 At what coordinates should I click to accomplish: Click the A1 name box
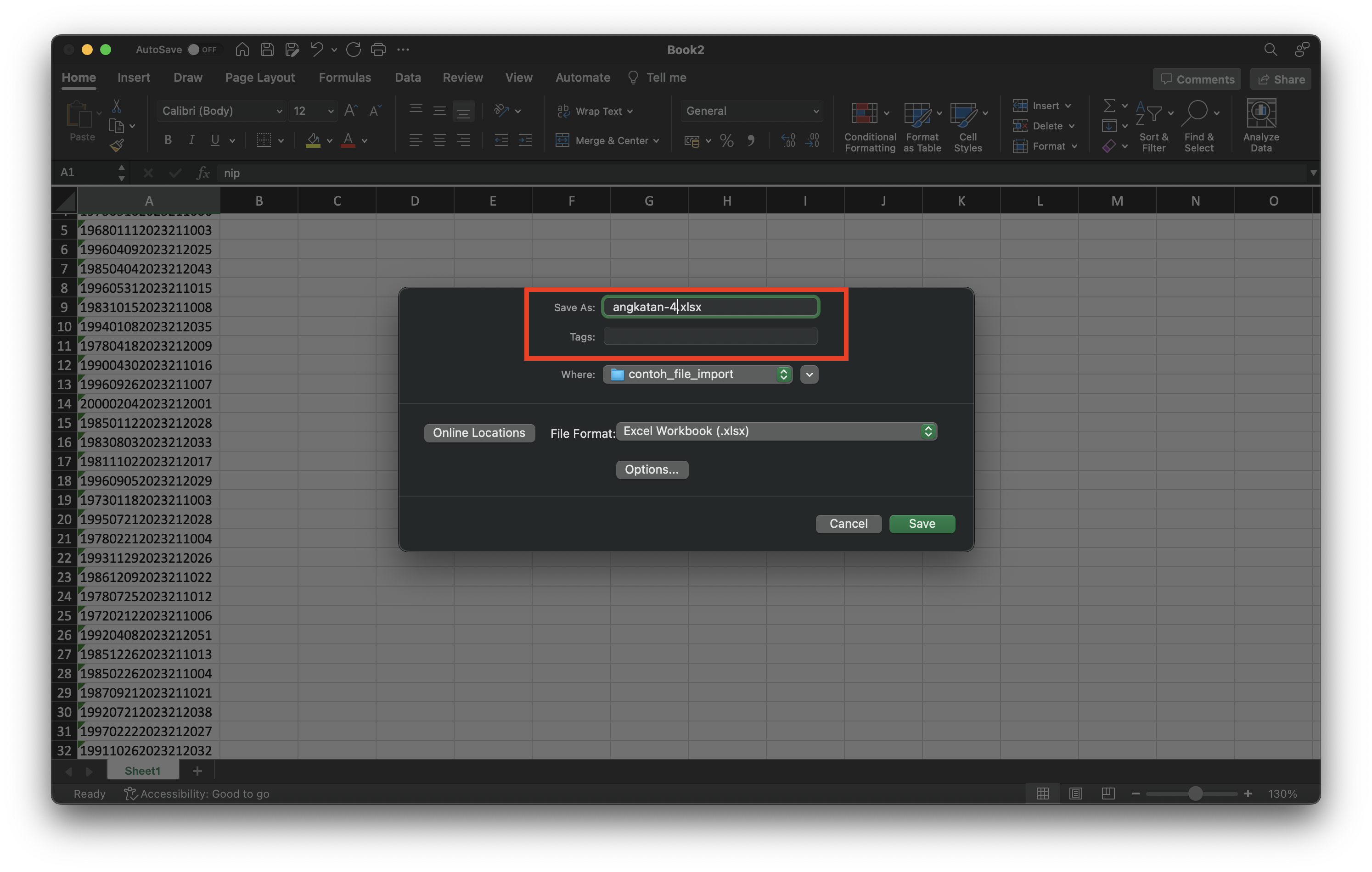coord(85,173)
